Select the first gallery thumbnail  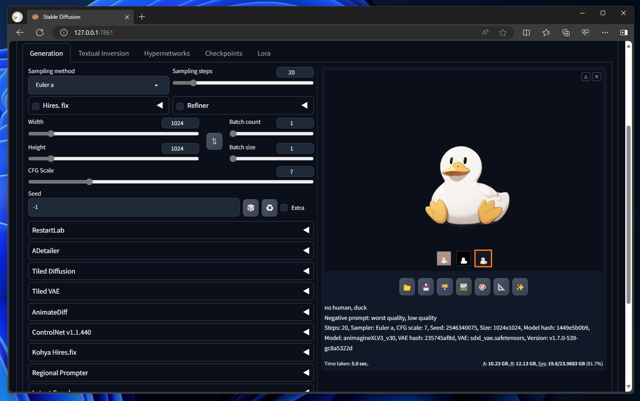444,258
